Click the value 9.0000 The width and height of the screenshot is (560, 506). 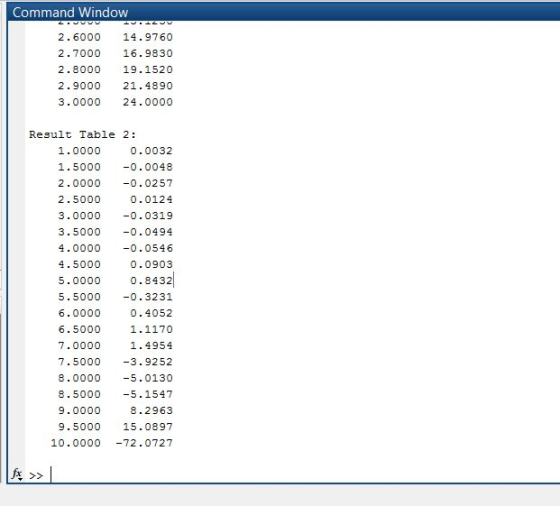(x=79, y=411)
